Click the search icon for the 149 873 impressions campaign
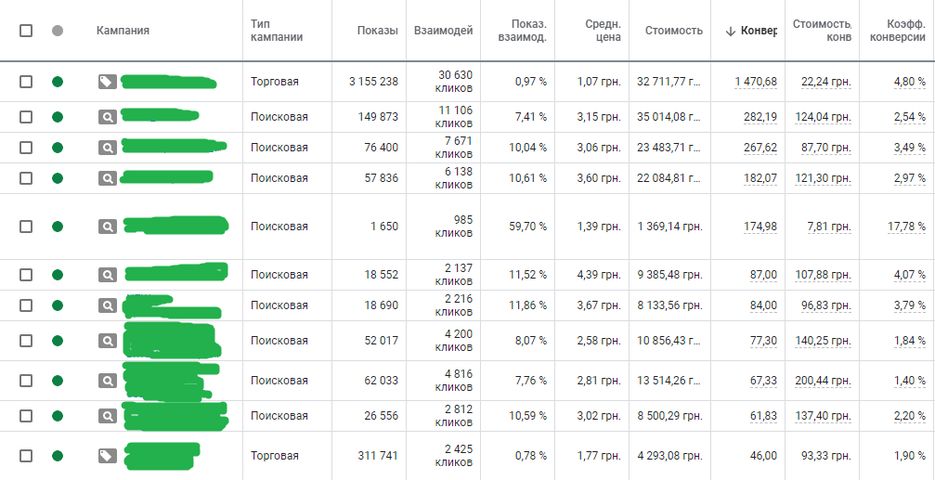 point(107,117)
